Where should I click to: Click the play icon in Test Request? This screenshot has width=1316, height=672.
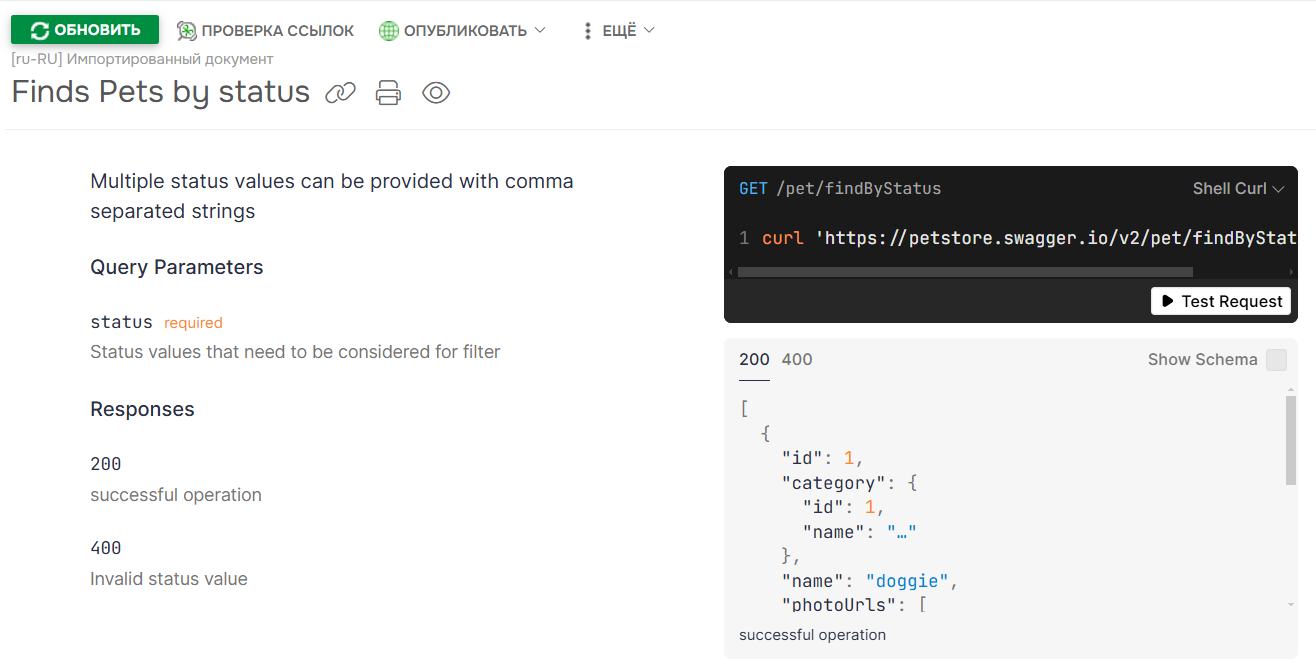tap(1167, 301)
